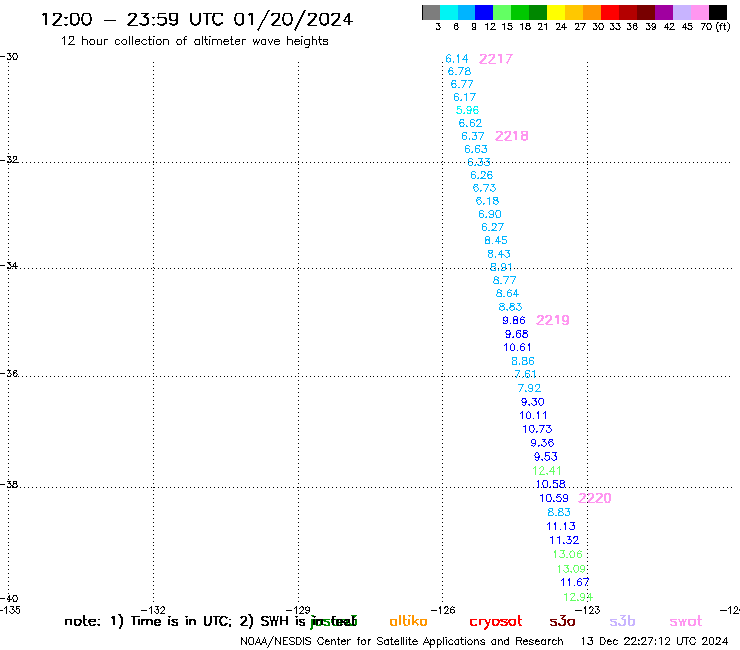Click wave height value 6.18
The width and height of the screenshot is (740, 650).
pos(487,201)
